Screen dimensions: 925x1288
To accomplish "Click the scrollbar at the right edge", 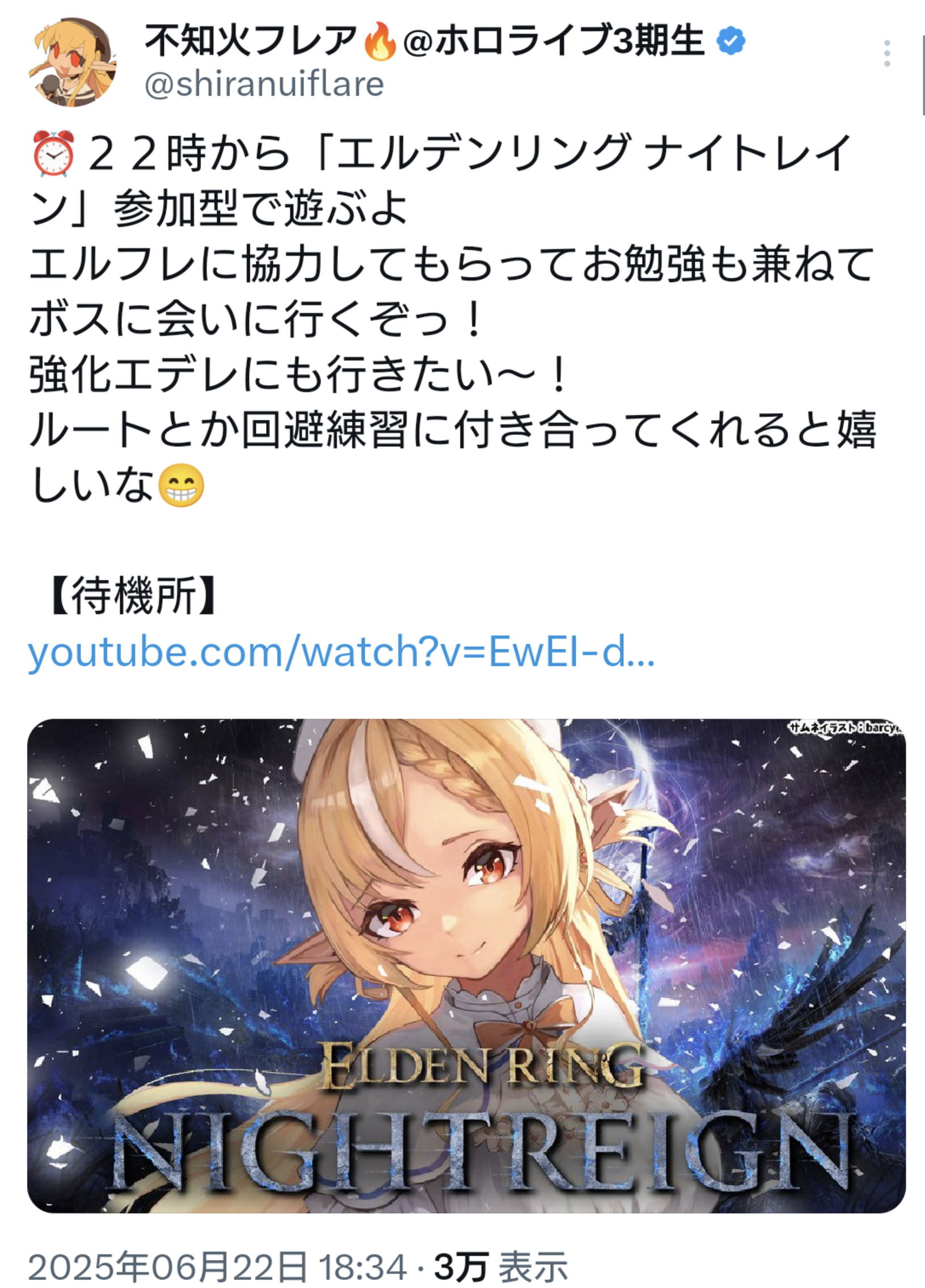I will point(922,57).
